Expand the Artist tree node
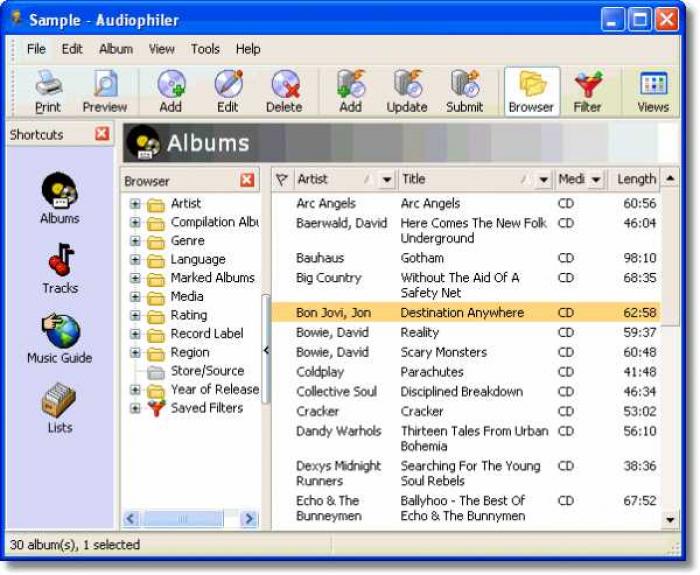700x575 pixels. coord(135,204)
